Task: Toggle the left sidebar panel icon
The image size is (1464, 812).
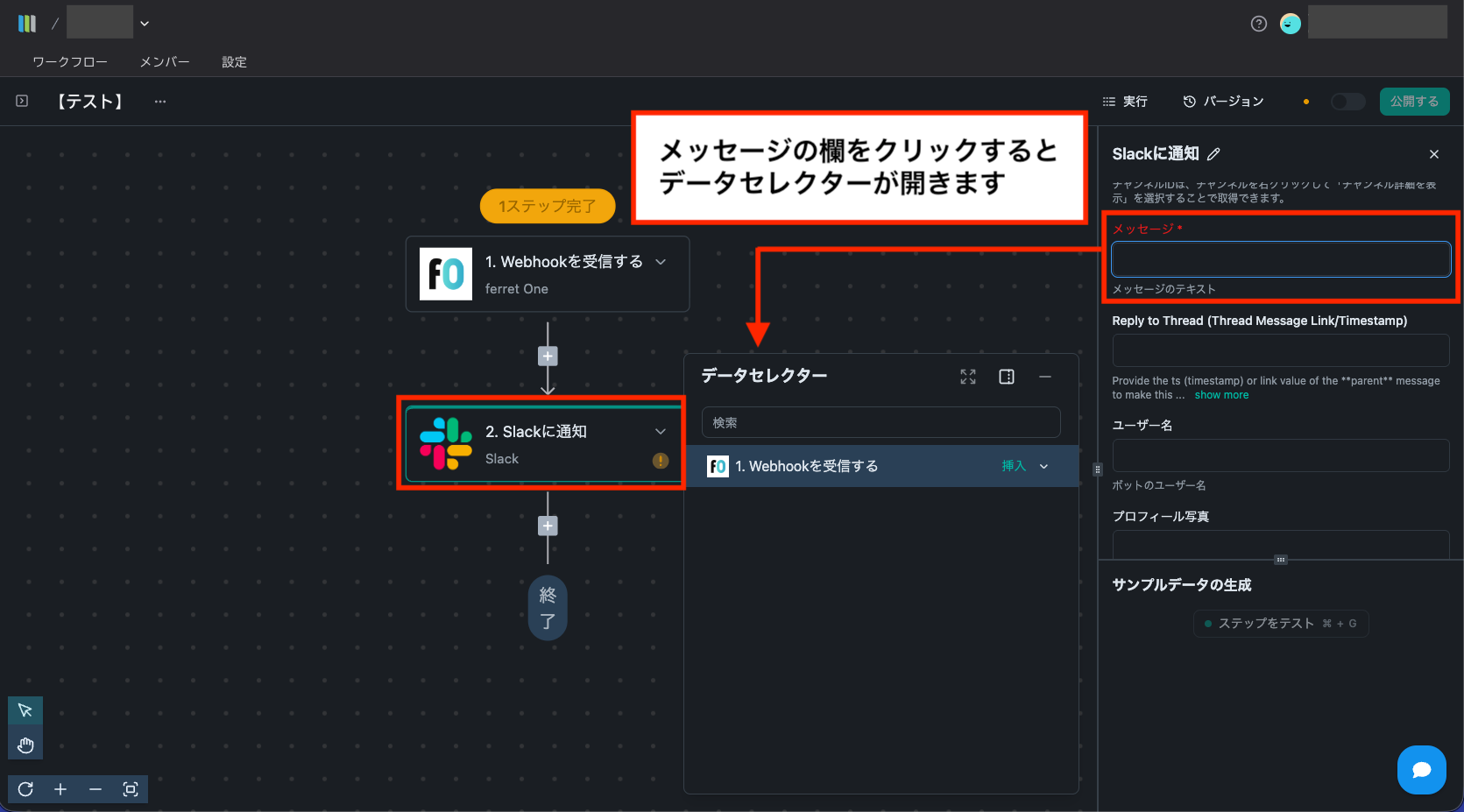Action: (x=22, y=102)
